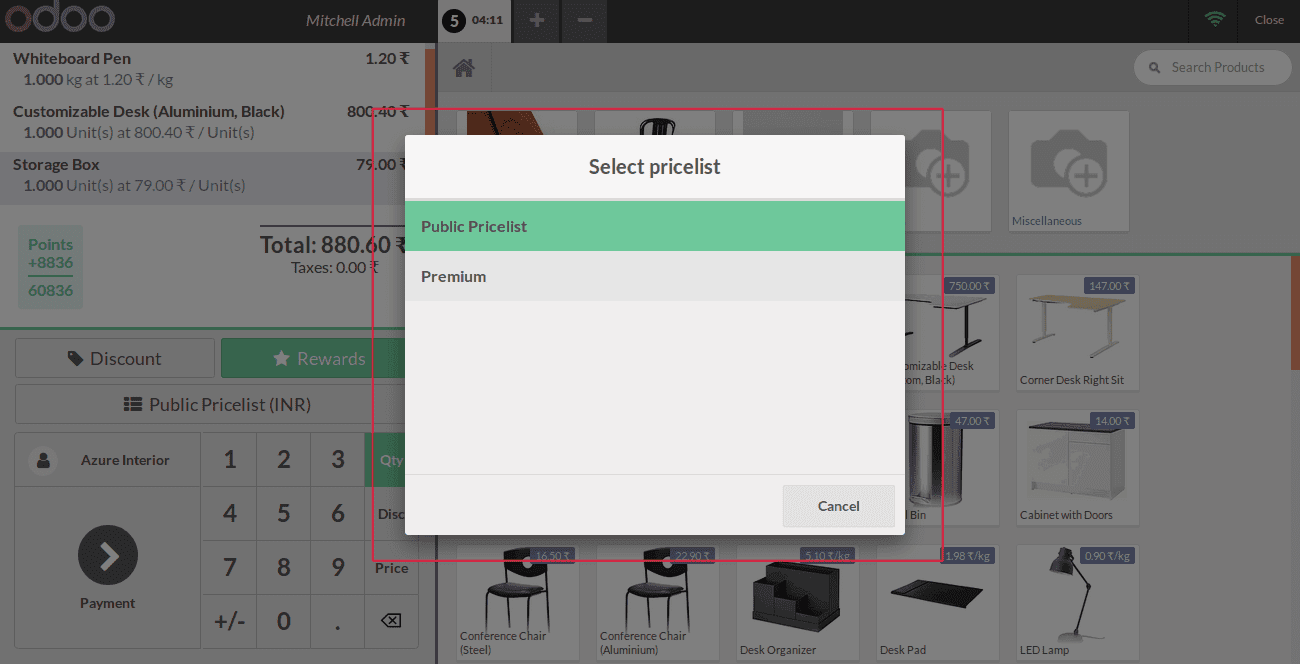Open the Search Products field
Screen dimensions: 1300x664
click(1212, 67)
